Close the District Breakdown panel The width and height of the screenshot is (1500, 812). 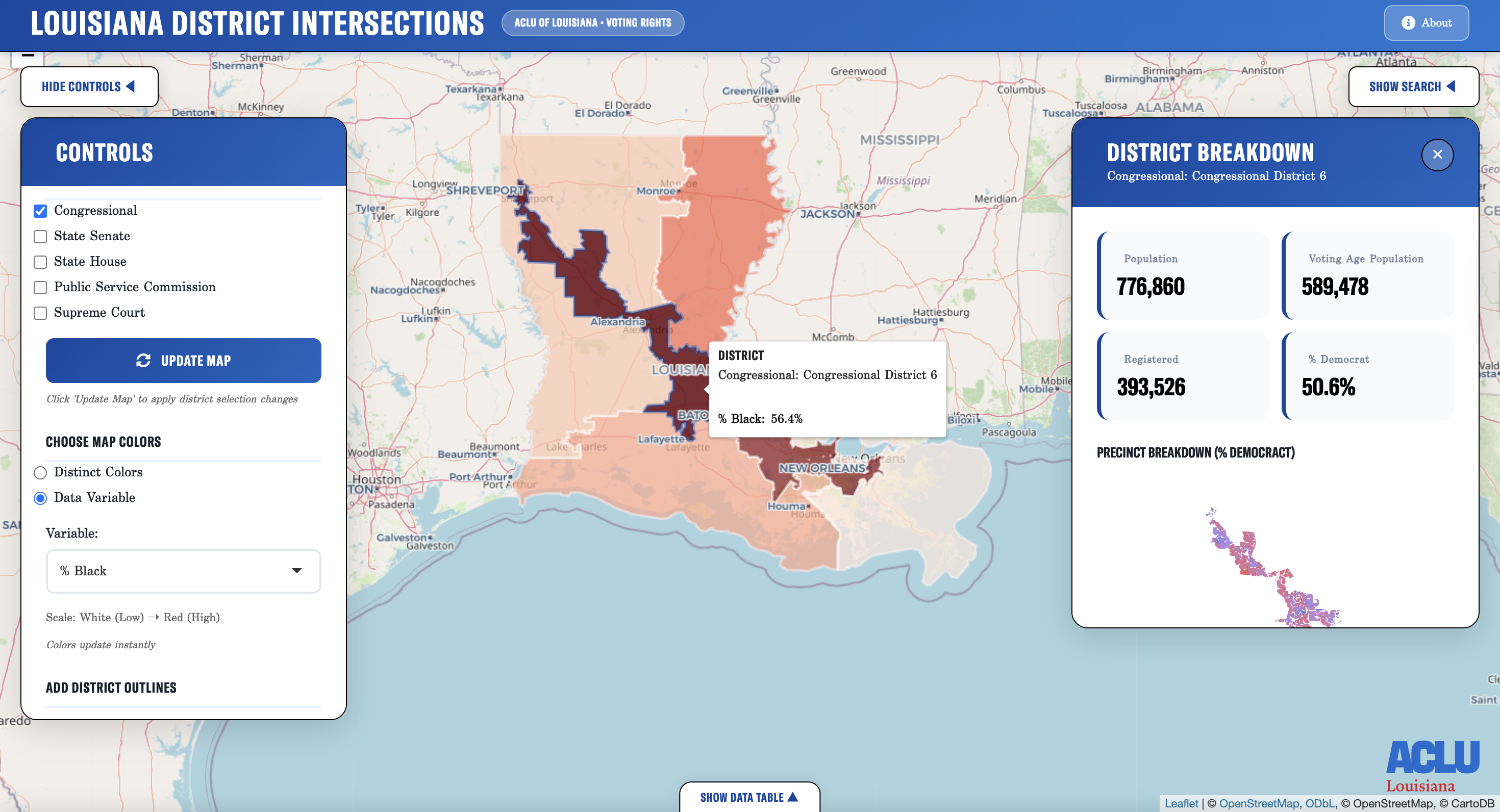point(1438,155)
